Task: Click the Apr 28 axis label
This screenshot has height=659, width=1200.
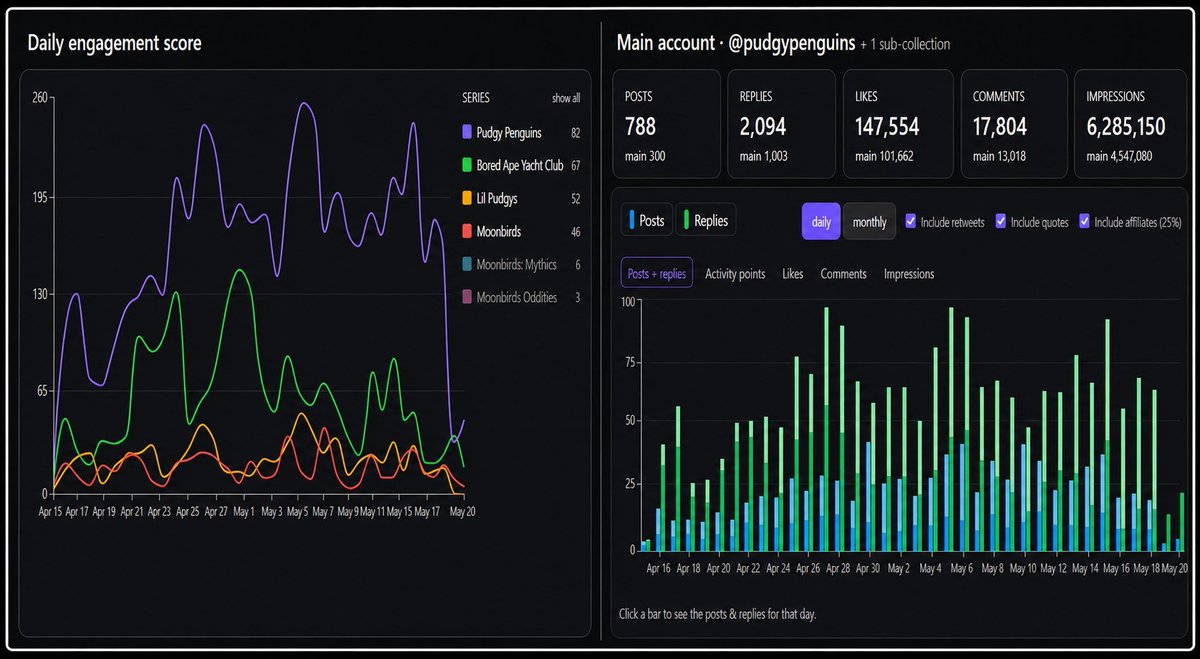Action: 840,568
